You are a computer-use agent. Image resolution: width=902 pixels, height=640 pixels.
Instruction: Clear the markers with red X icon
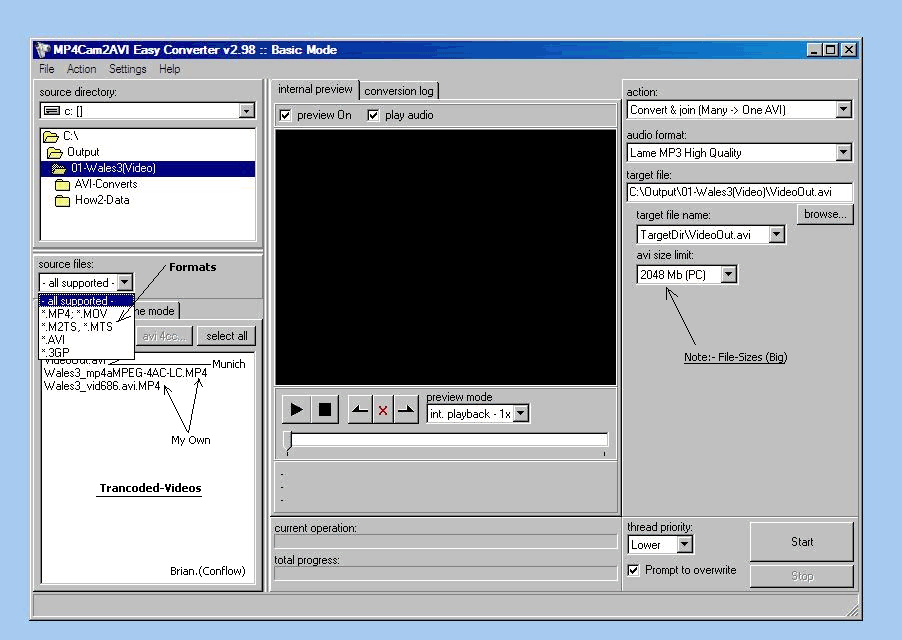click(383, 410)
